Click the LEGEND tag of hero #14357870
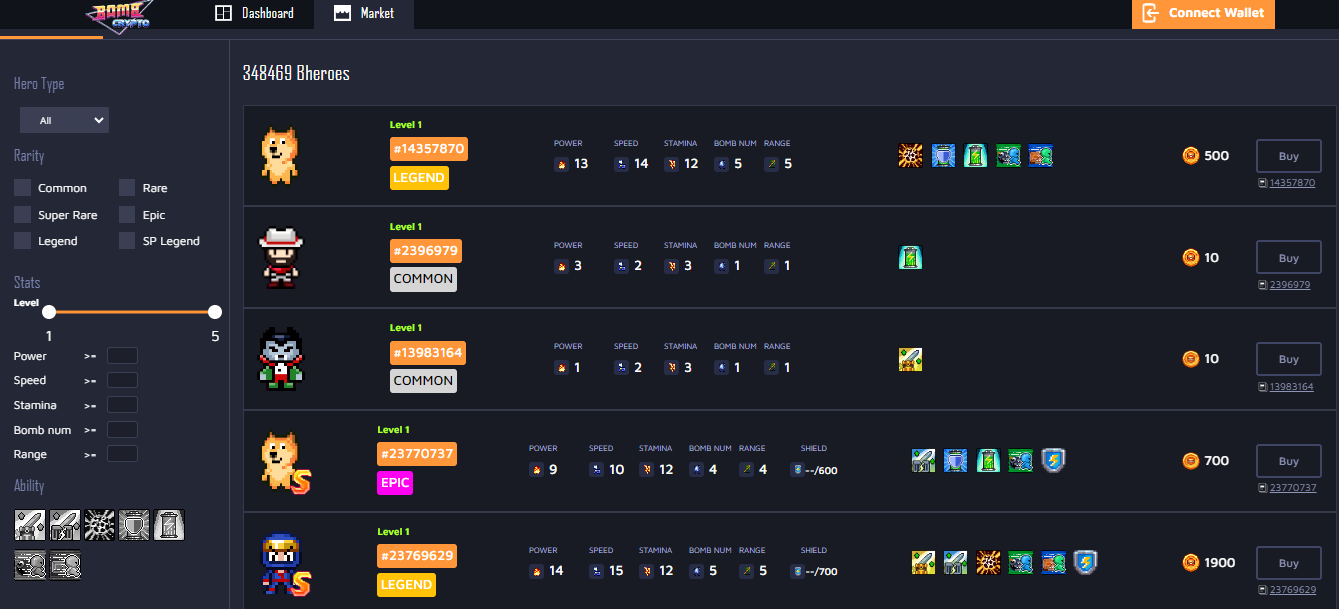Viewport: 1339px width, 609px height. point(419,178)
